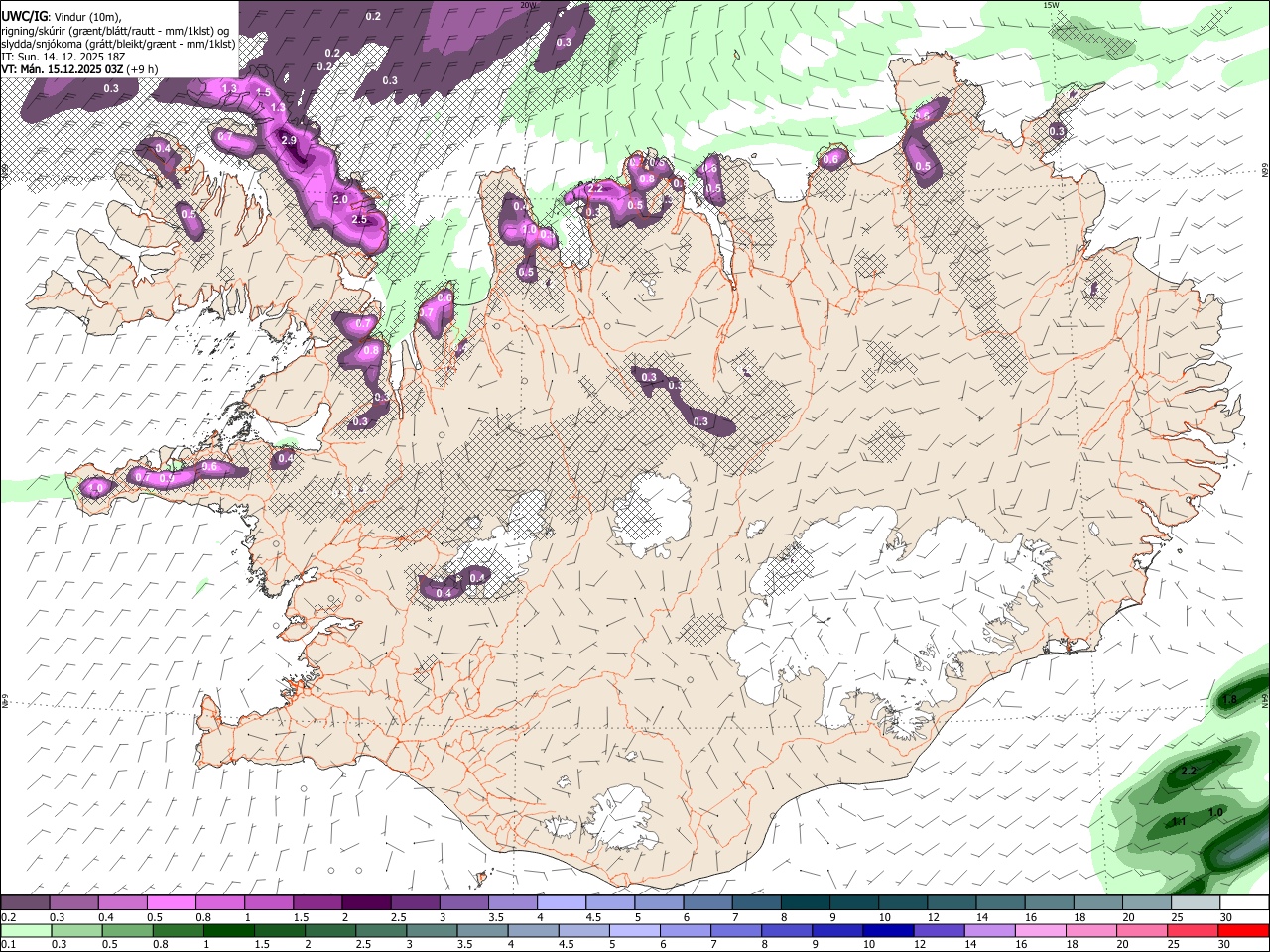
Task: Click the 0.2 label in the upper legend
Action: coord(8,917)
